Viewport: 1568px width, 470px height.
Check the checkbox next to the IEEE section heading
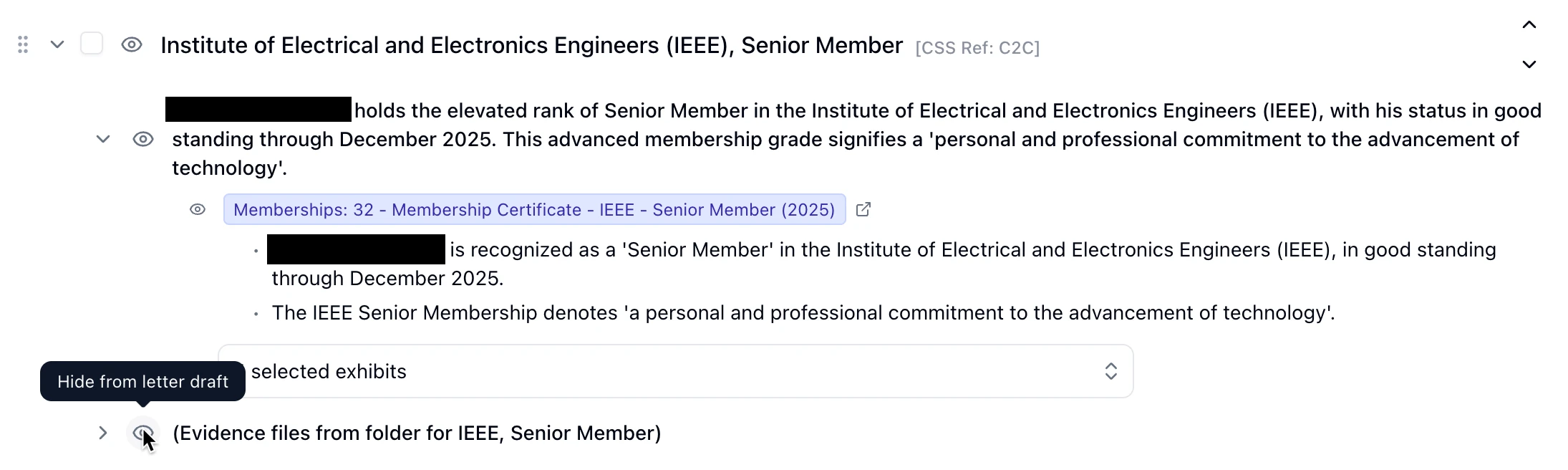pyautogui.click(x=92, y=43)
